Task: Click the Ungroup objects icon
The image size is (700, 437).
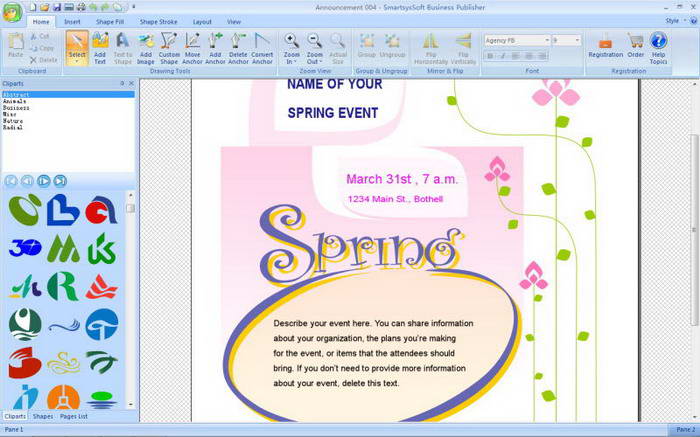Action: [x=392, y=46]
